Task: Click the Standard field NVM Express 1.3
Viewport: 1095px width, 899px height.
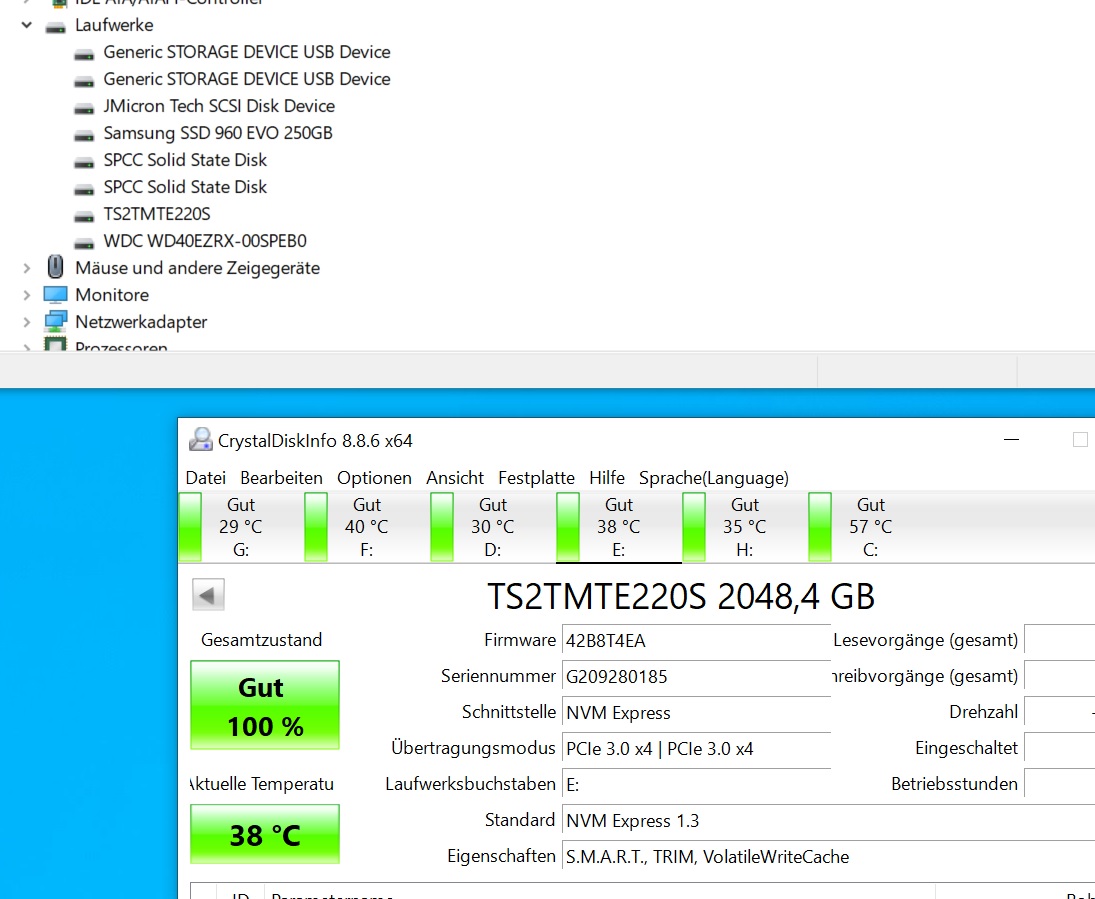Action: tap(828, 821)
